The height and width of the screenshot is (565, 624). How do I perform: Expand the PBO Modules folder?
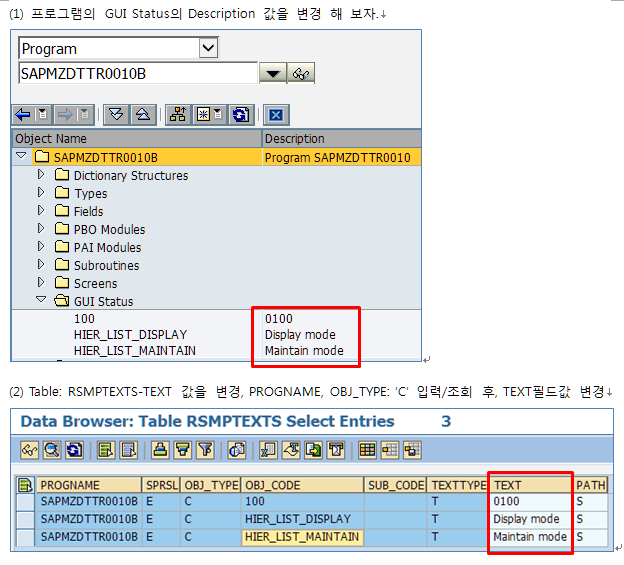click(42, 229)
